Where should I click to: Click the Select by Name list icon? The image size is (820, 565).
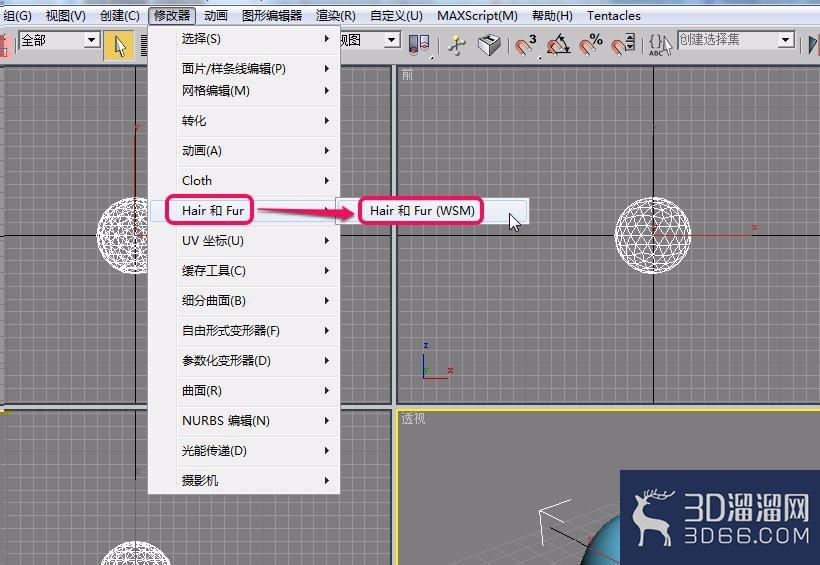pyautogui.click(x=144, y=46)
